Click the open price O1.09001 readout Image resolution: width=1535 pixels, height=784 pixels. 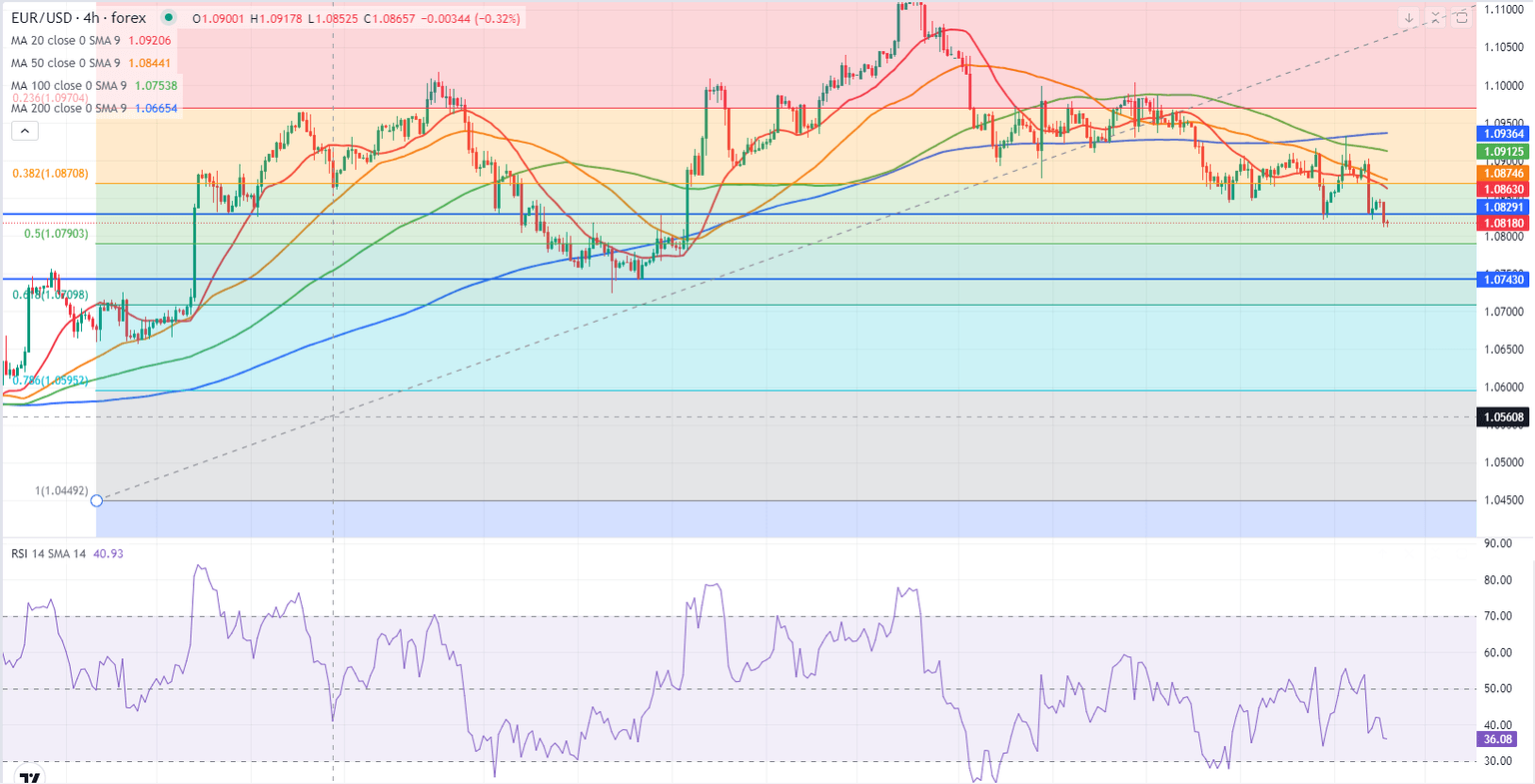point(219,19)
